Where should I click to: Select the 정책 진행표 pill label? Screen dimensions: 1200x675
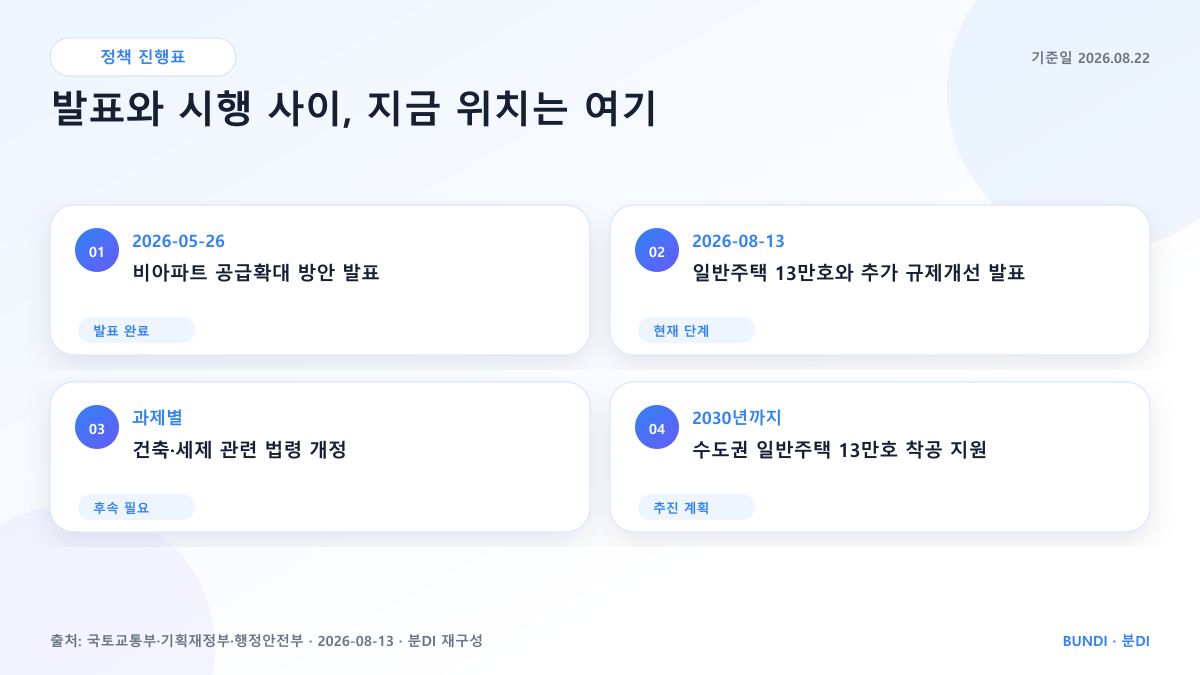143,57
